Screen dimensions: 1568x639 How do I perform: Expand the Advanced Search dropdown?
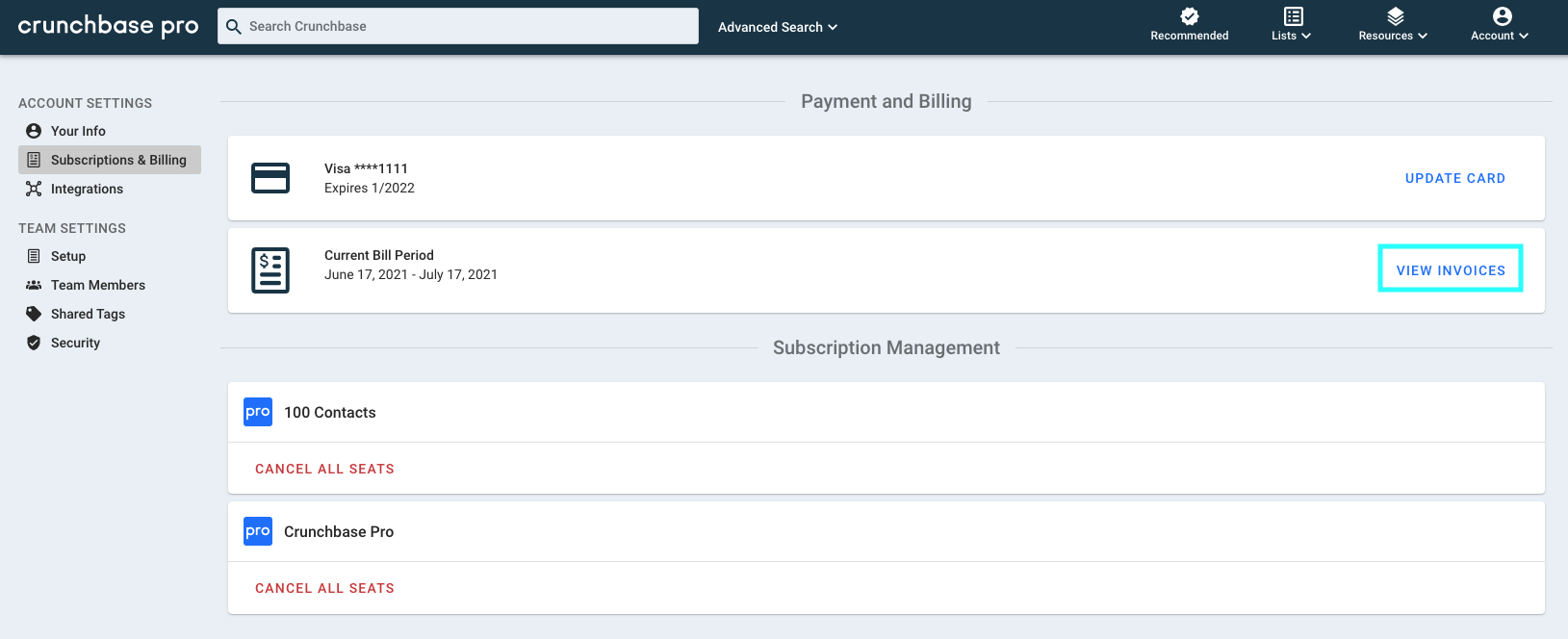[x=778, y=27]
